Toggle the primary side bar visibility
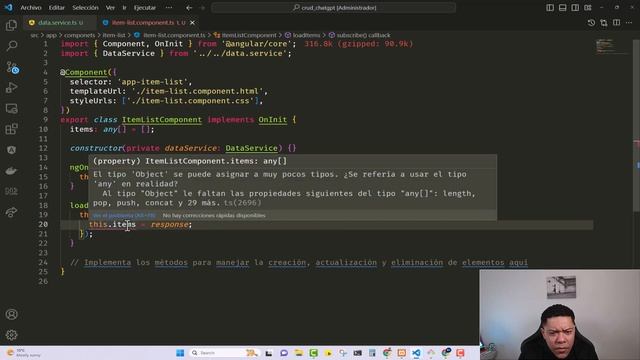Viewport: 640px width, 360px height. tap(550, 7)
